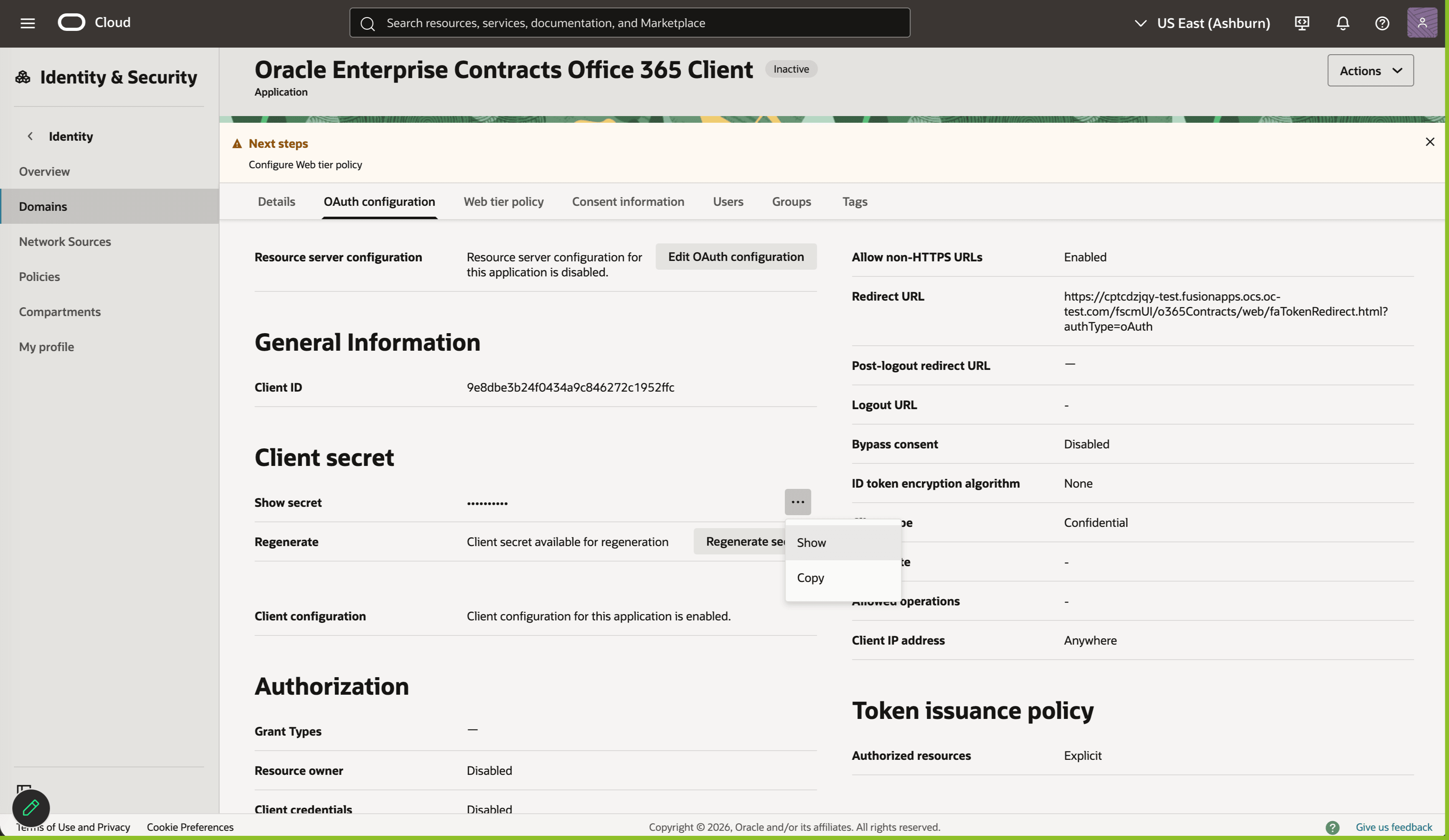Click the Identity back link
Screen dimensions: 1449x840
pyautogui.click(x=71, y=136)
